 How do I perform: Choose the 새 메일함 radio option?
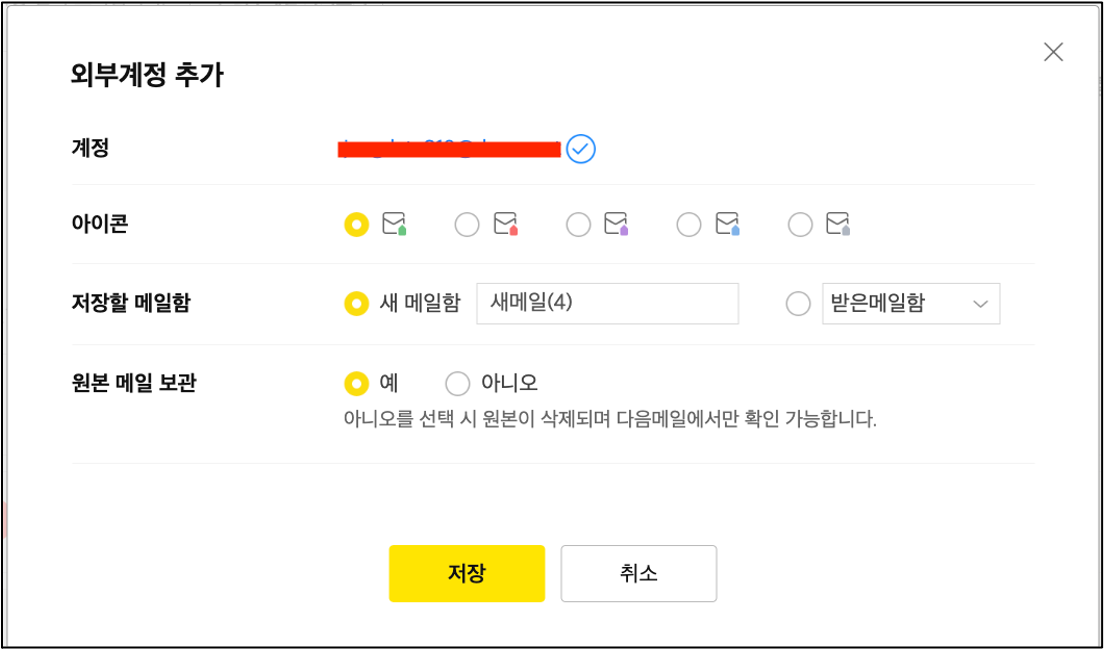pos(356,303)
